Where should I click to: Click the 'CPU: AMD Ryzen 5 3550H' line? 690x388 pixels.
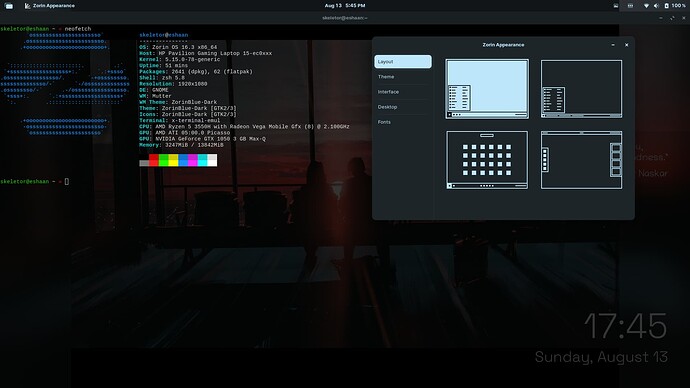(244, 126)
